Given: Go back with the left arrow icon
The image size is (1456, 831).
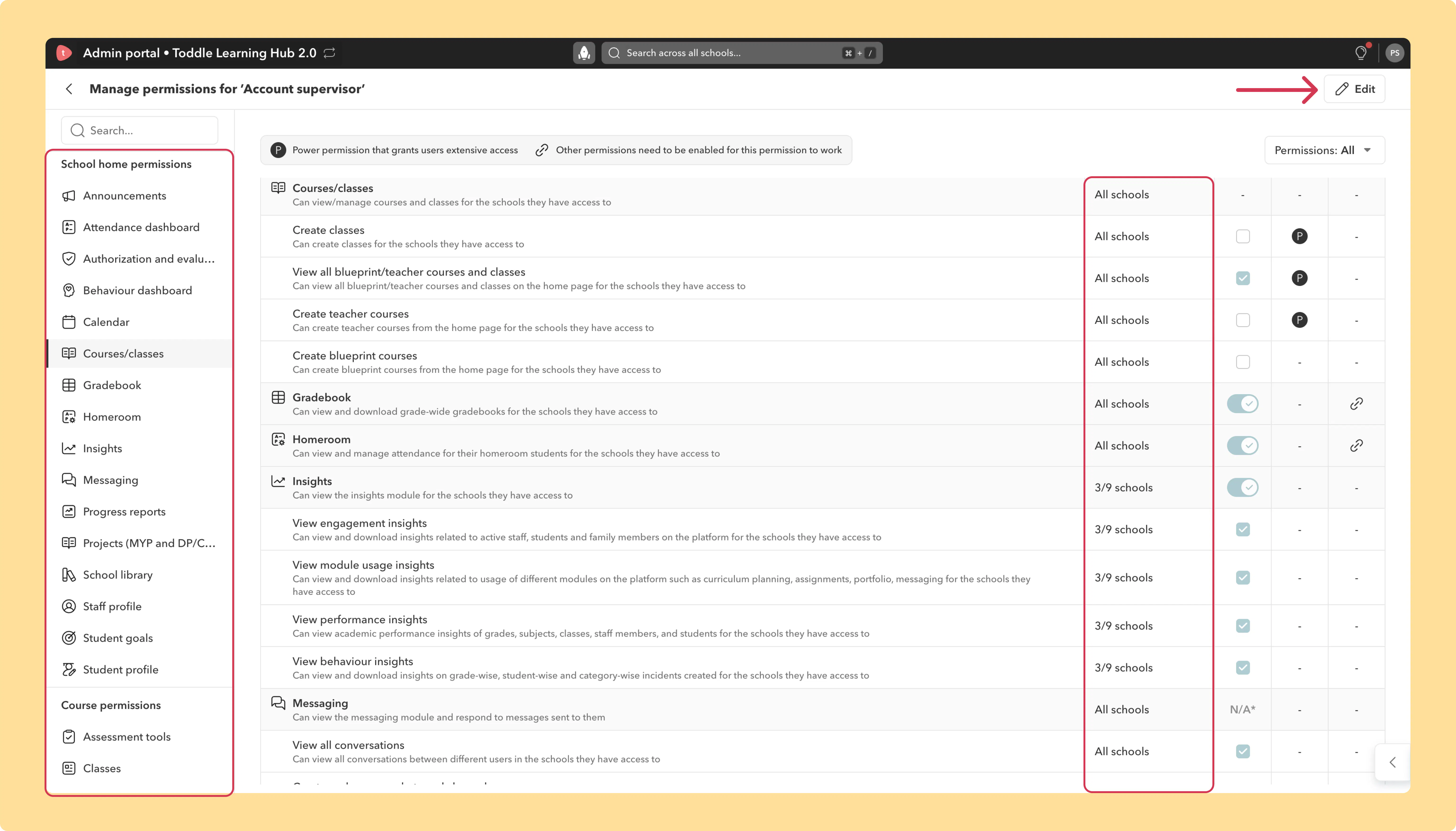Looking at the screenshot, I should pos(69,89).
